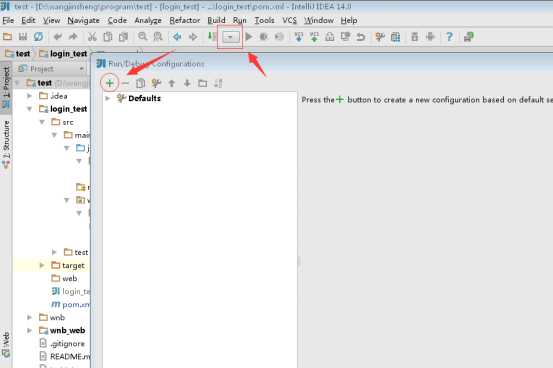Image resolution: width=553 pixels, height=368 pixels.
Task: Move configuration down arrow icon
Action: (187, 83)
